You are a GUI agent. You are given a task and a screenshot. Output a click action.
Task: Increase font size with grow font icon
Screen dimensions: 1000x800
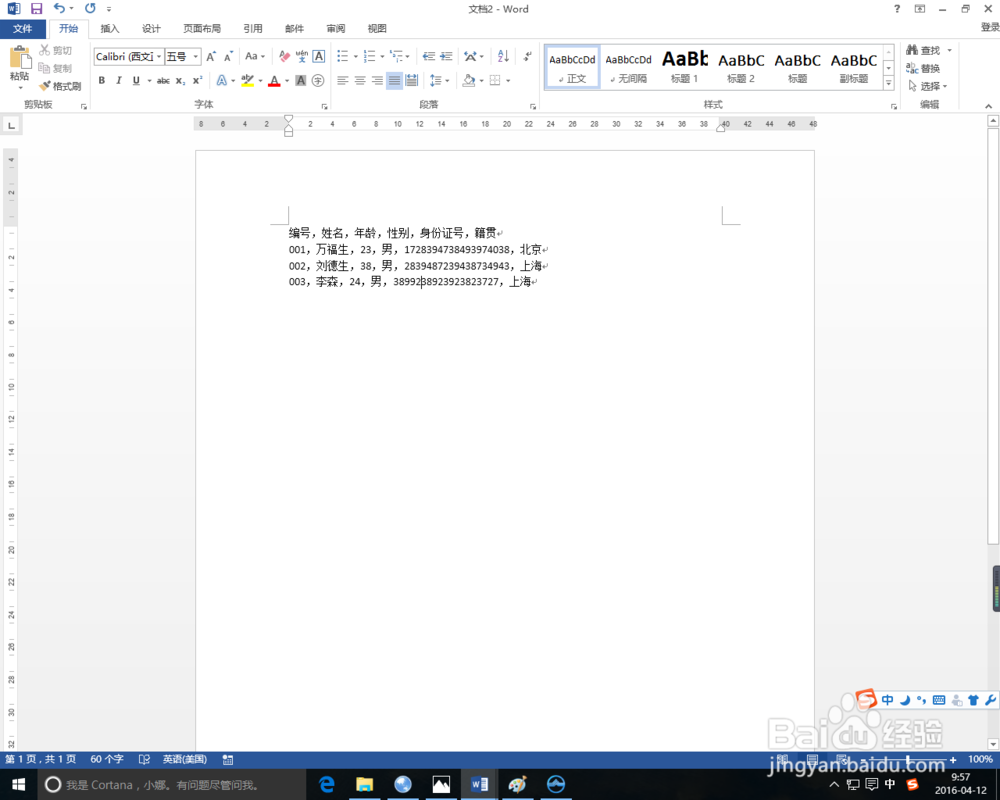(x=211, y=57)
